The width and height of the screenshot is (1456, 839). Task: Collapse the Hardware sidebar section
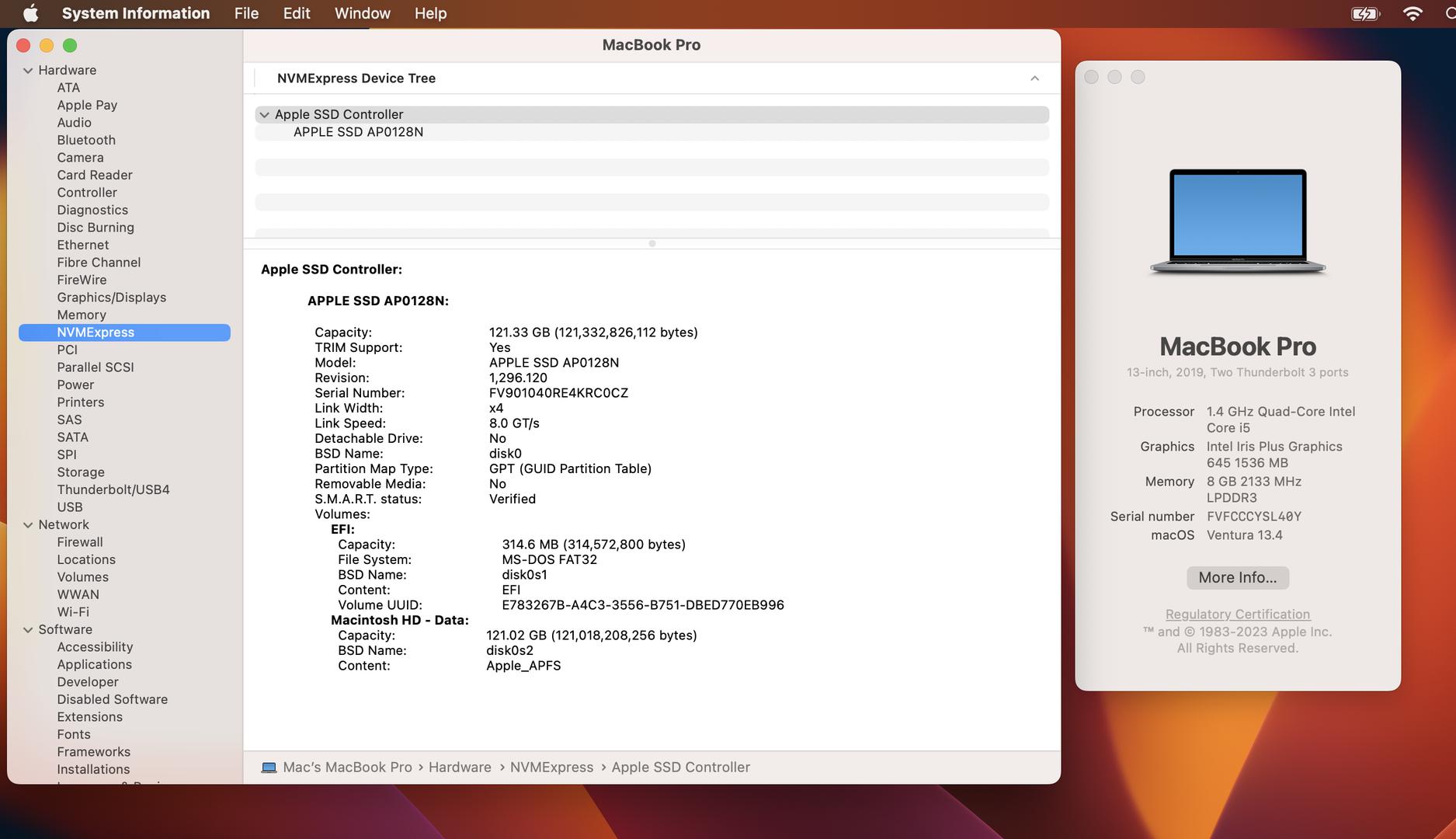pyautogui.click(x=28, y=71)
